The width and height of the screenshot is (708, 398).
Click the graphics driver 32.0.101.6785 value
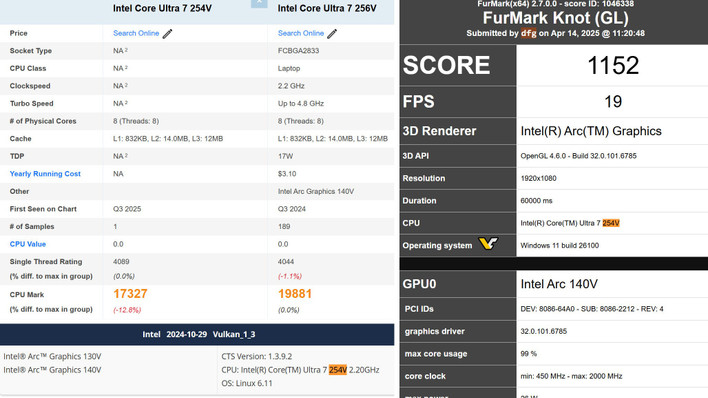click(x=544, y=332)
